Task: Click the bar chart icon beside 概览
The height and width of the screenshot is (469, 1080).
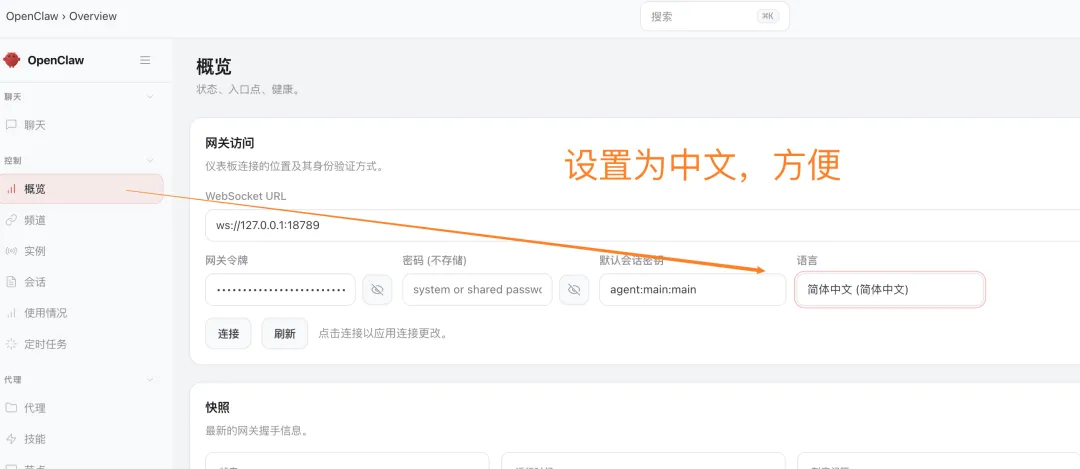Action: [11, 189]
